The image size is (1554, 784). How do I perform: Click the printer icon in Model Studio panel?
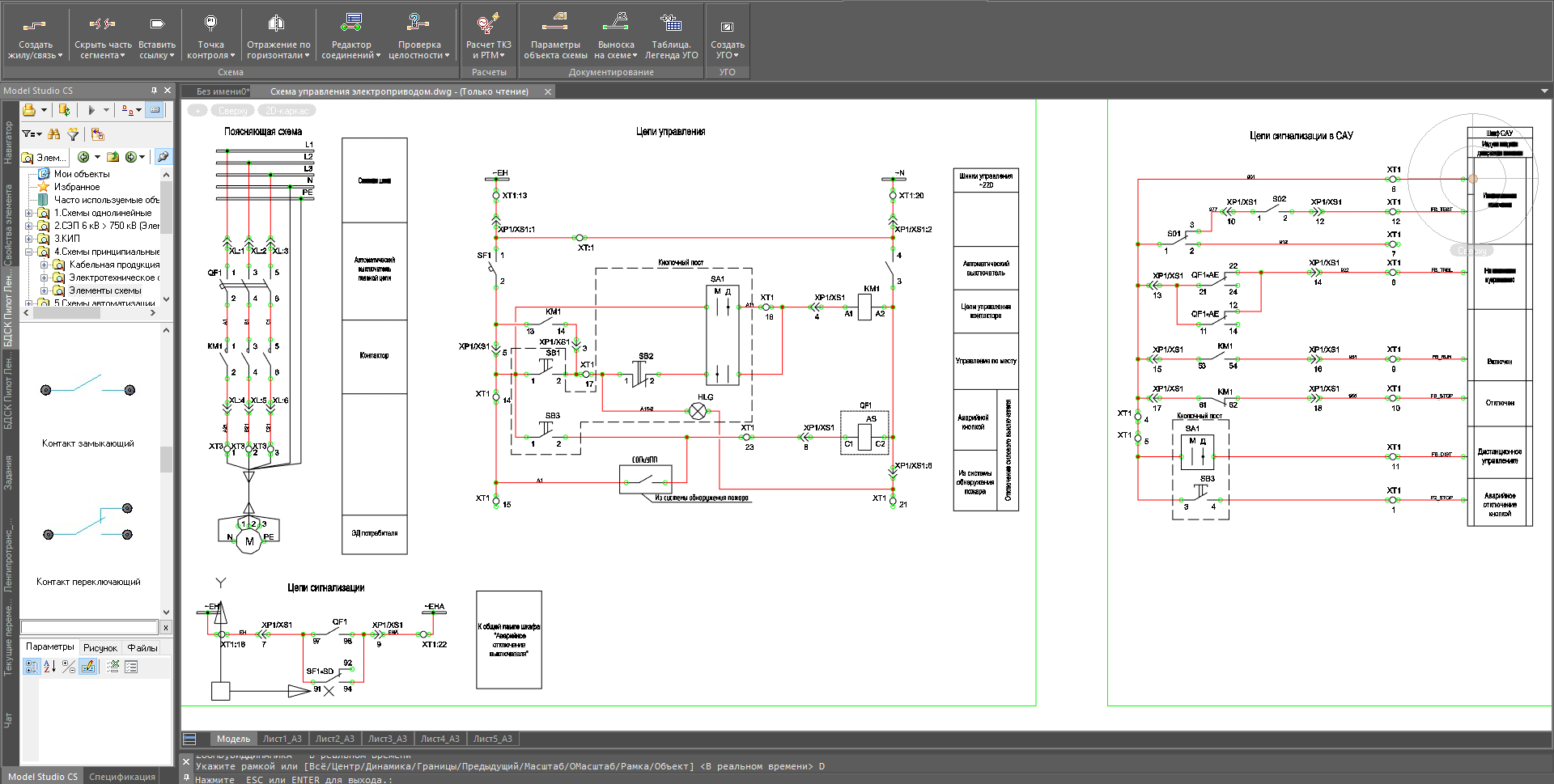(29, 110)
